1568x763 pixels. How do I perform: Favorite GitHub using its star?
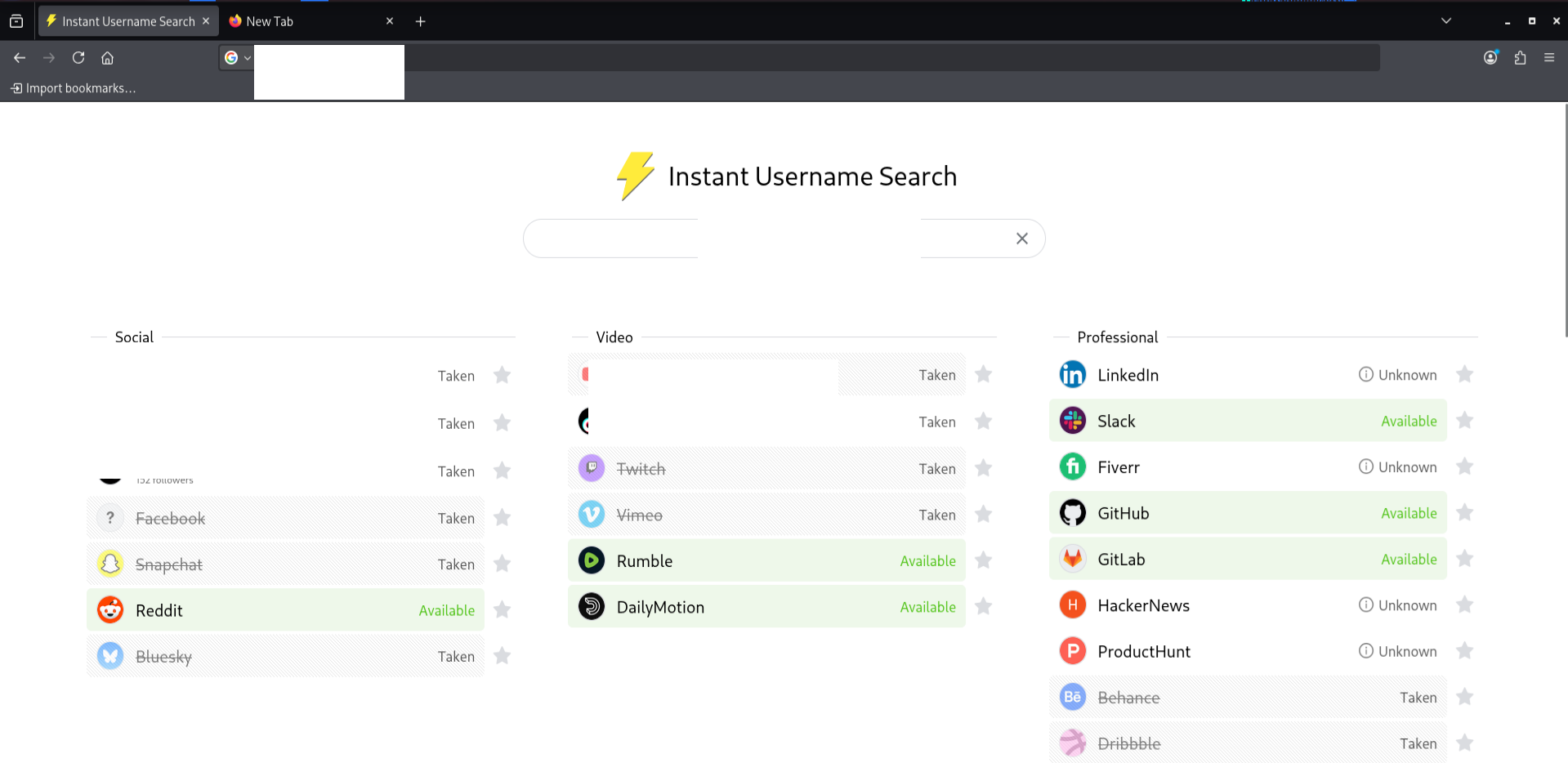click(1465, 512)
